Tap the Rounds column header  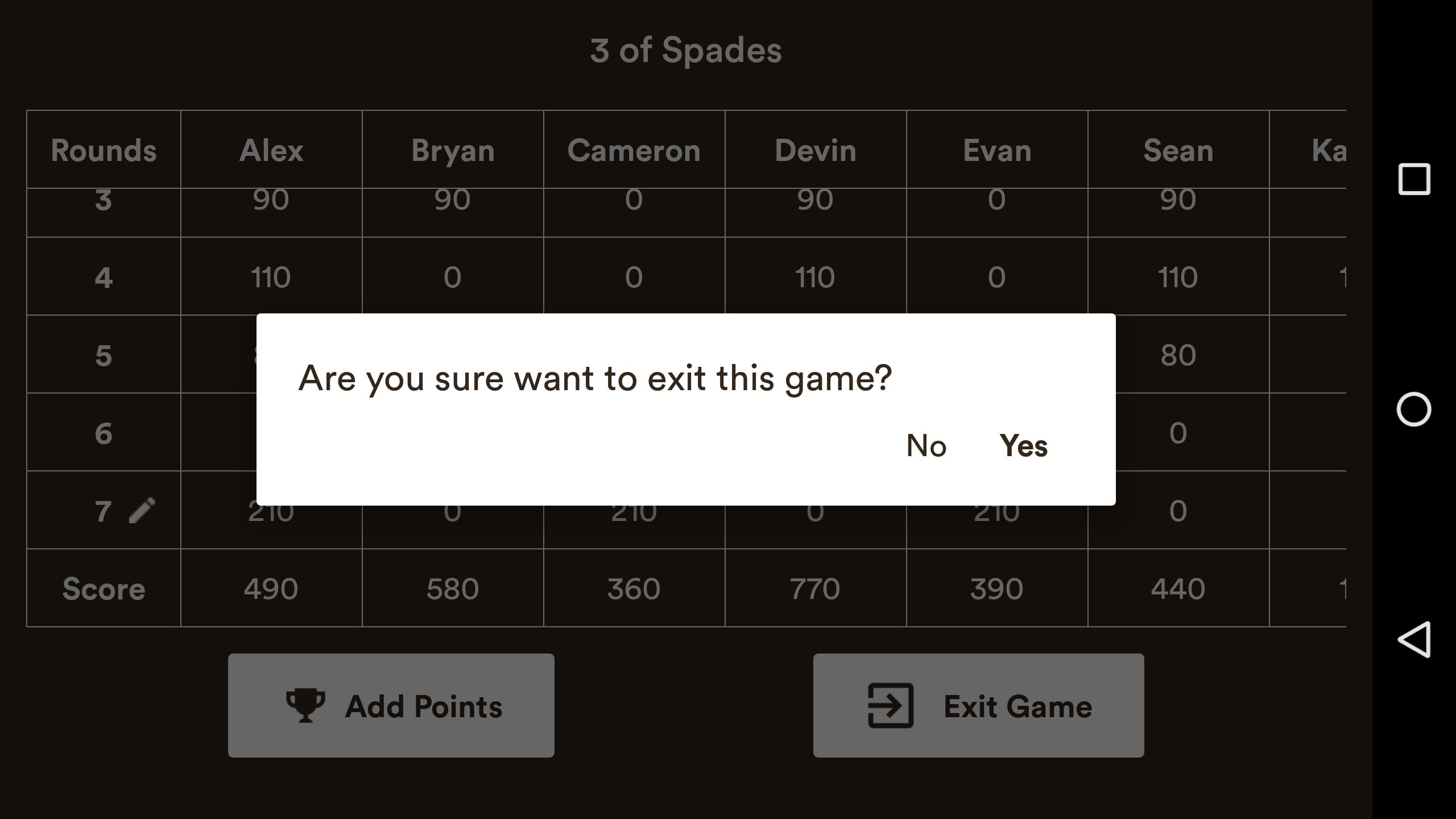[x=104, y=150]
